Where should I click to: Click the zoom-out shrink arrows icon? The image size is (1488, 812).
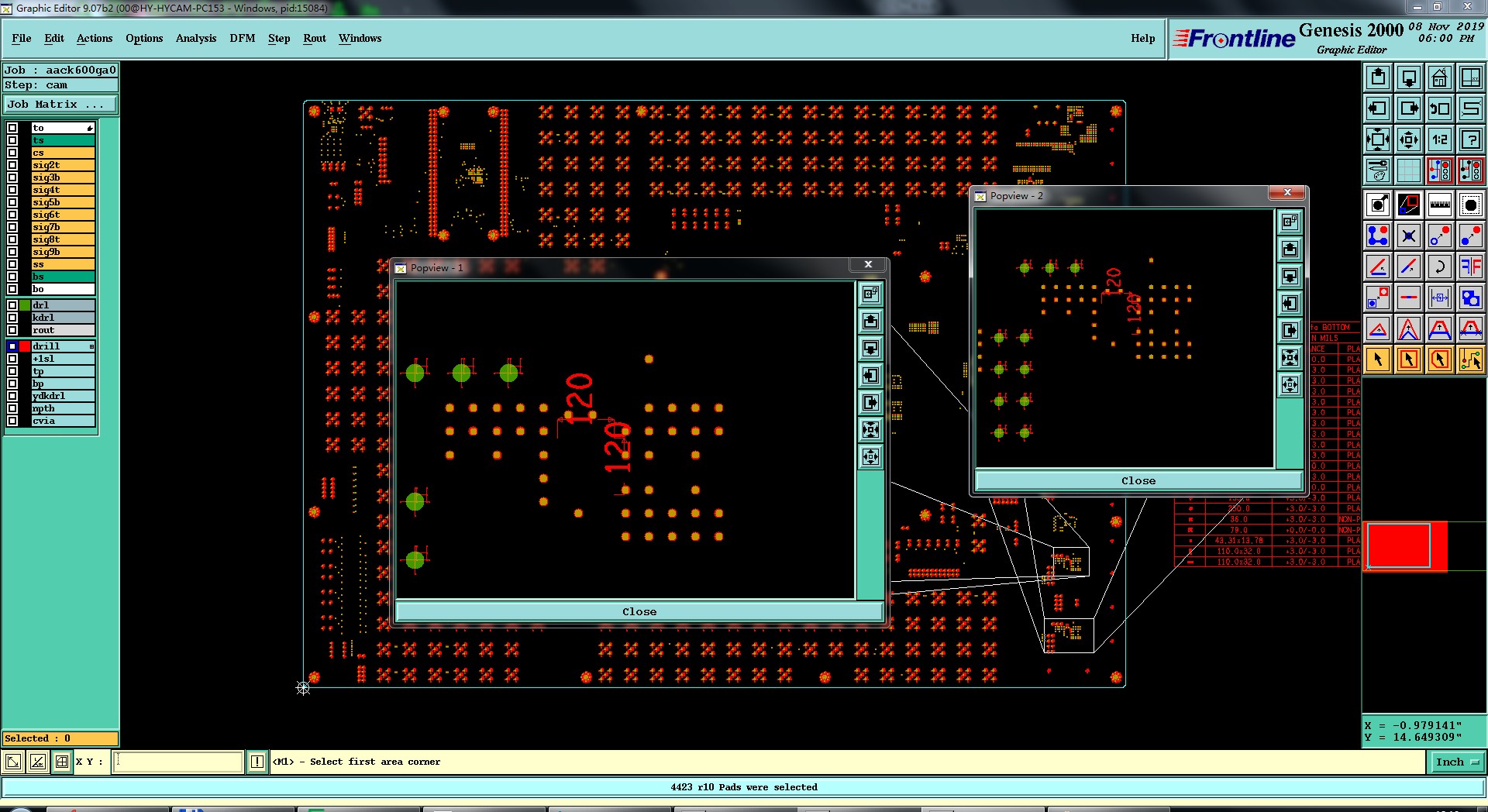tap(1409, 139)
